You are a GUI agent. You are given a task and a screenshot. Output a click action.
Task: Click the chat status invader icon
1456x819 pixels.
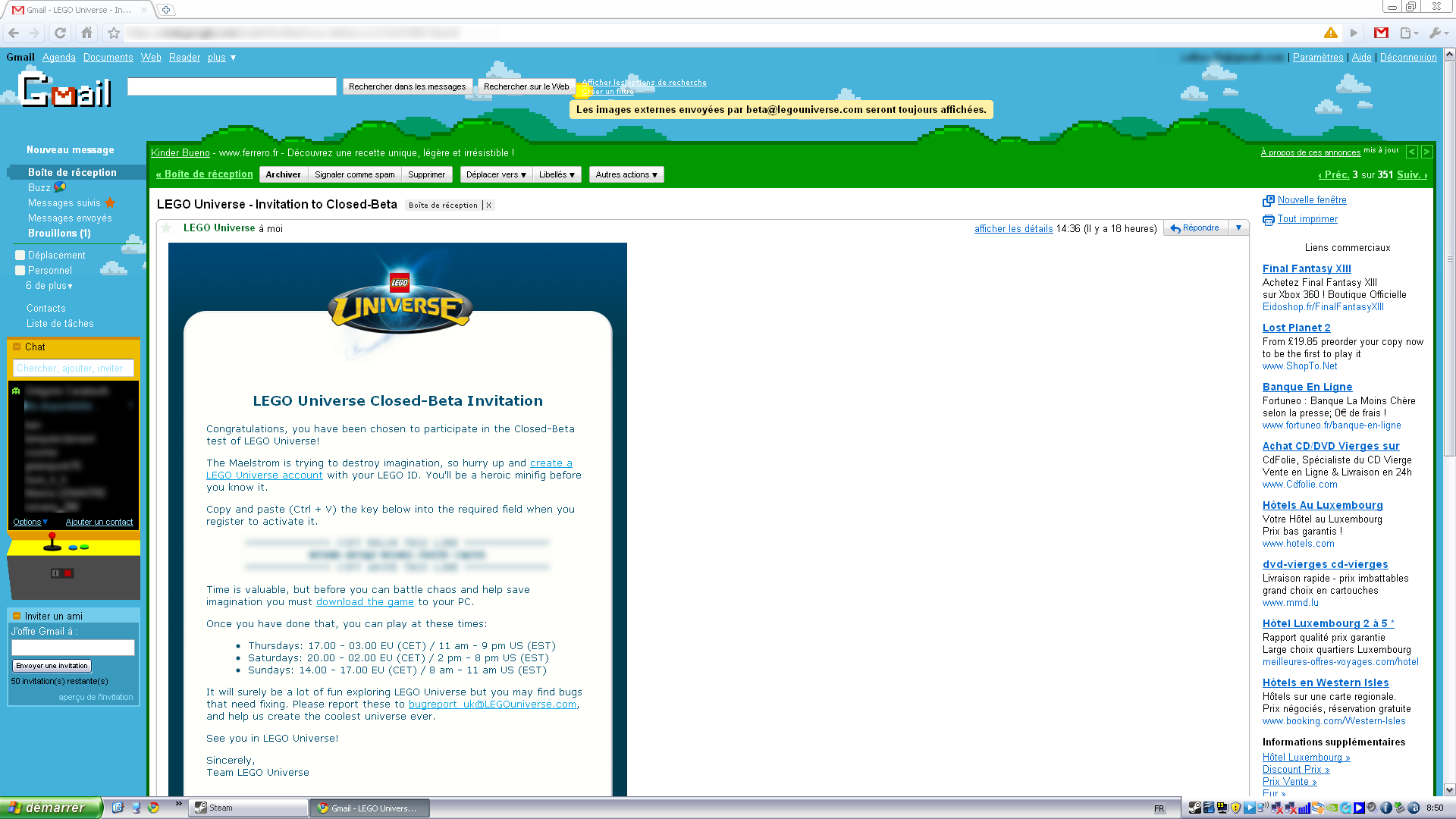[x=16, y=391]
